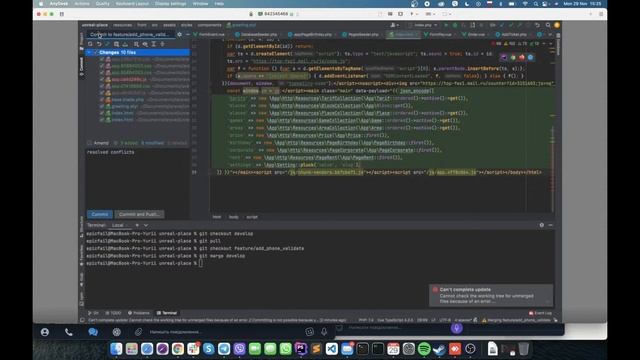Open the AnyDesk Actions menu
This screenshot has height=360, width=640.
point(82,4)
